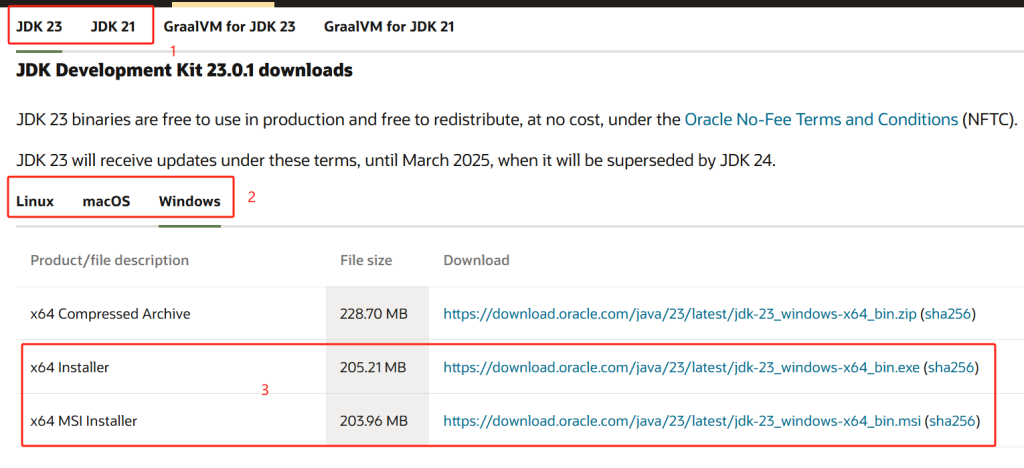The width and height of the screenshot is (1024, 468).
Task: Select the GraalVM for JDK 23 tab
Action: [x=229, y=27]
